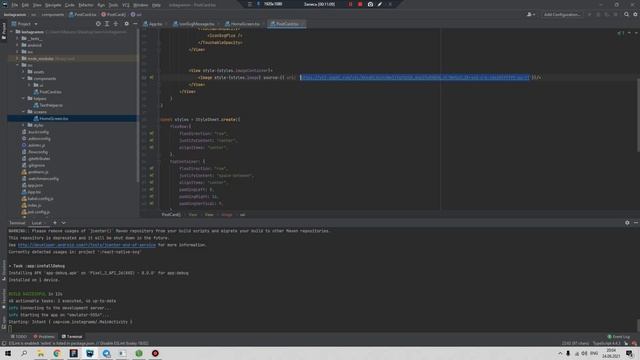Click gutter marker beside the Image source line

coord(151,77)
